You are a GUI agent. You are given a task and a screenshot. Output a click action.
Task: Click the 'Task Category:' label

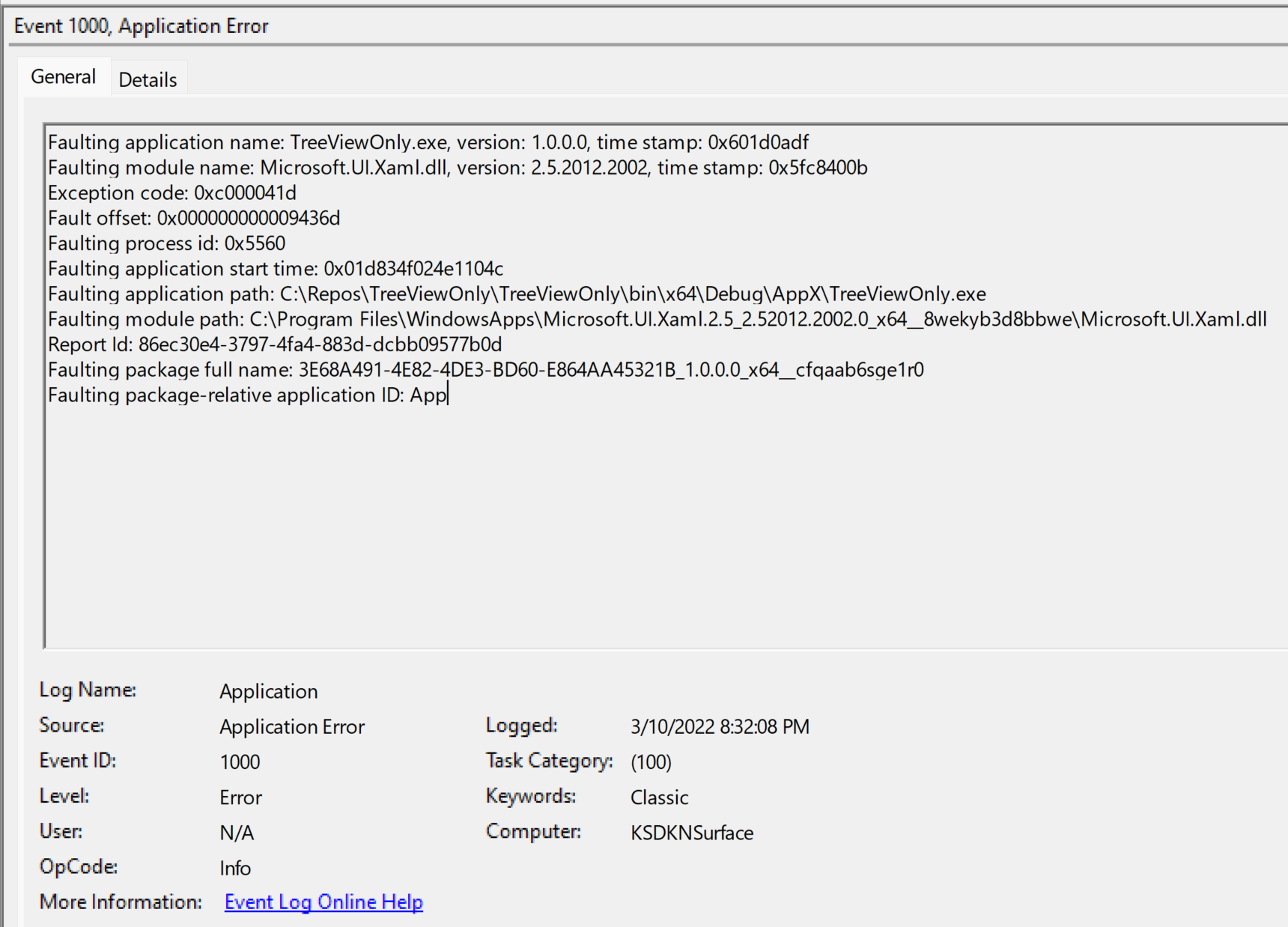coord(550,760)
